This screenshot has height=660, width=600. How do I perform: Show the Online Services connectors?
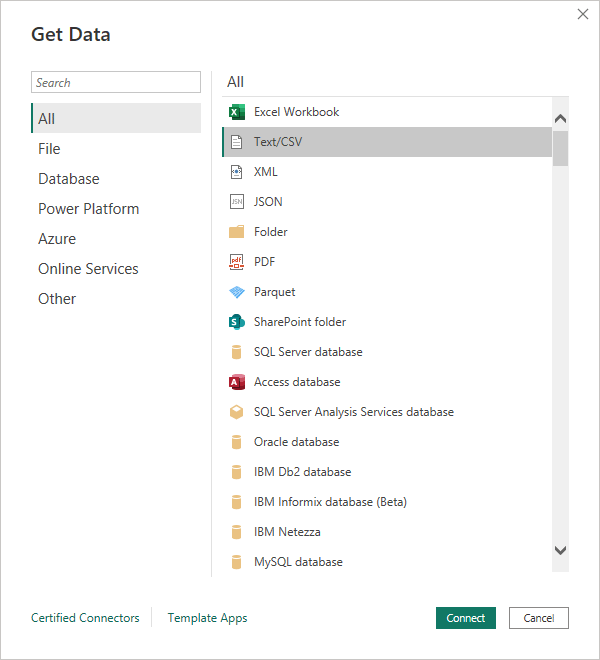click(x=88, y=269)
